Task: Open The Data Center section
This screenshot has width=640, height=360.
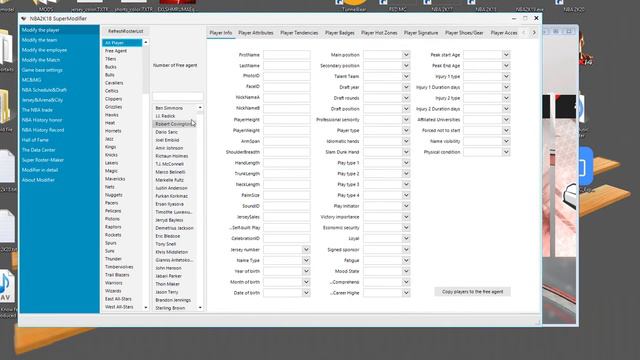Action: pos(38,150)
